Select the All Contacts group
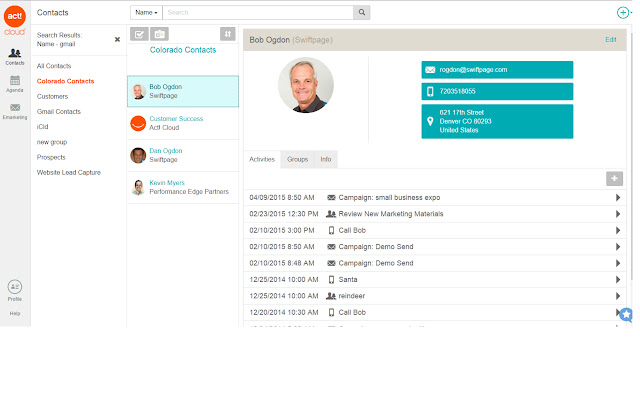The image size is (640, 400). 54,66
